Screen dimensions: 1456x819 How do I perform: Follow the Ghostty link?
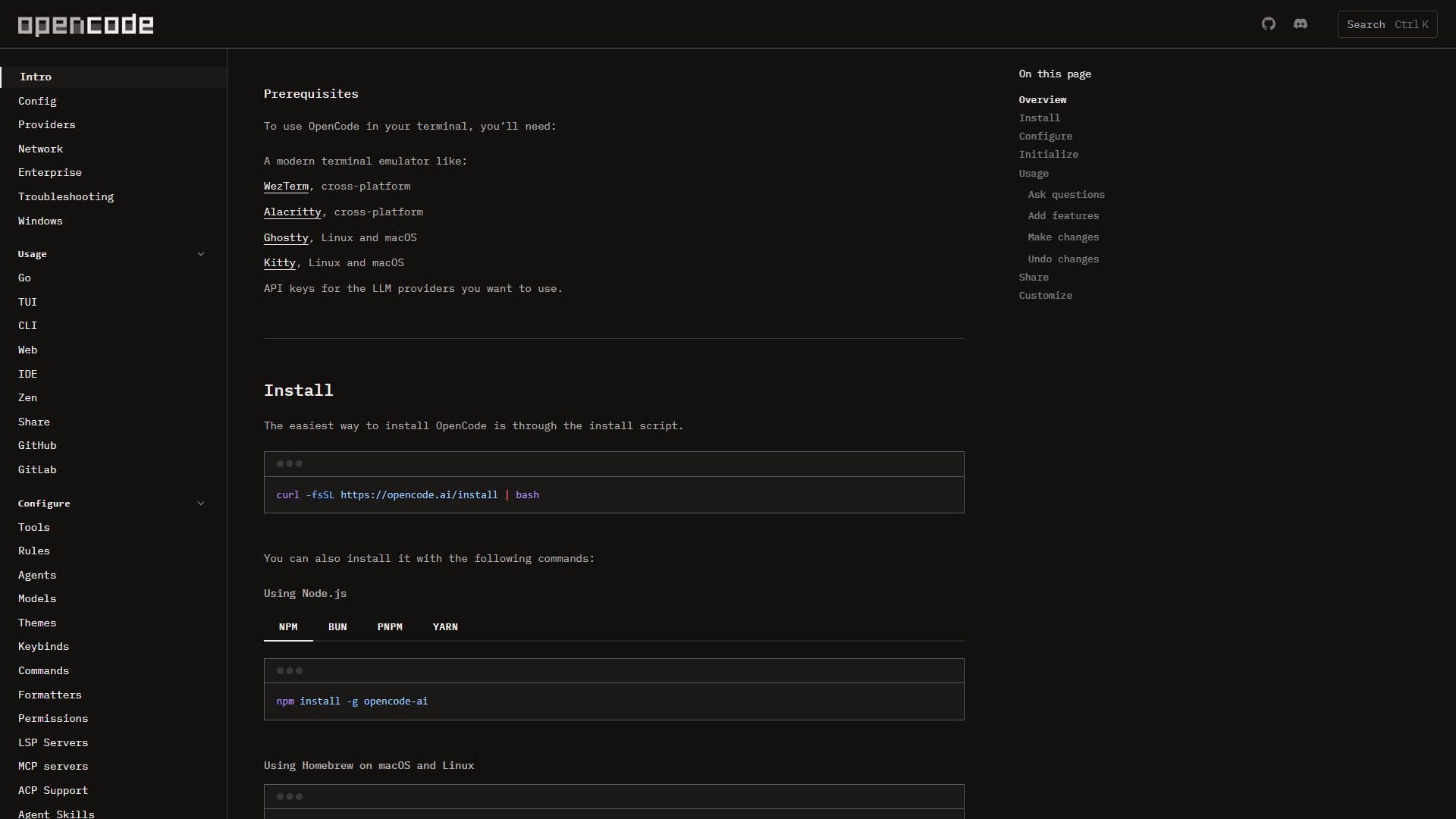pyautogui.click(x=286, y=238)
